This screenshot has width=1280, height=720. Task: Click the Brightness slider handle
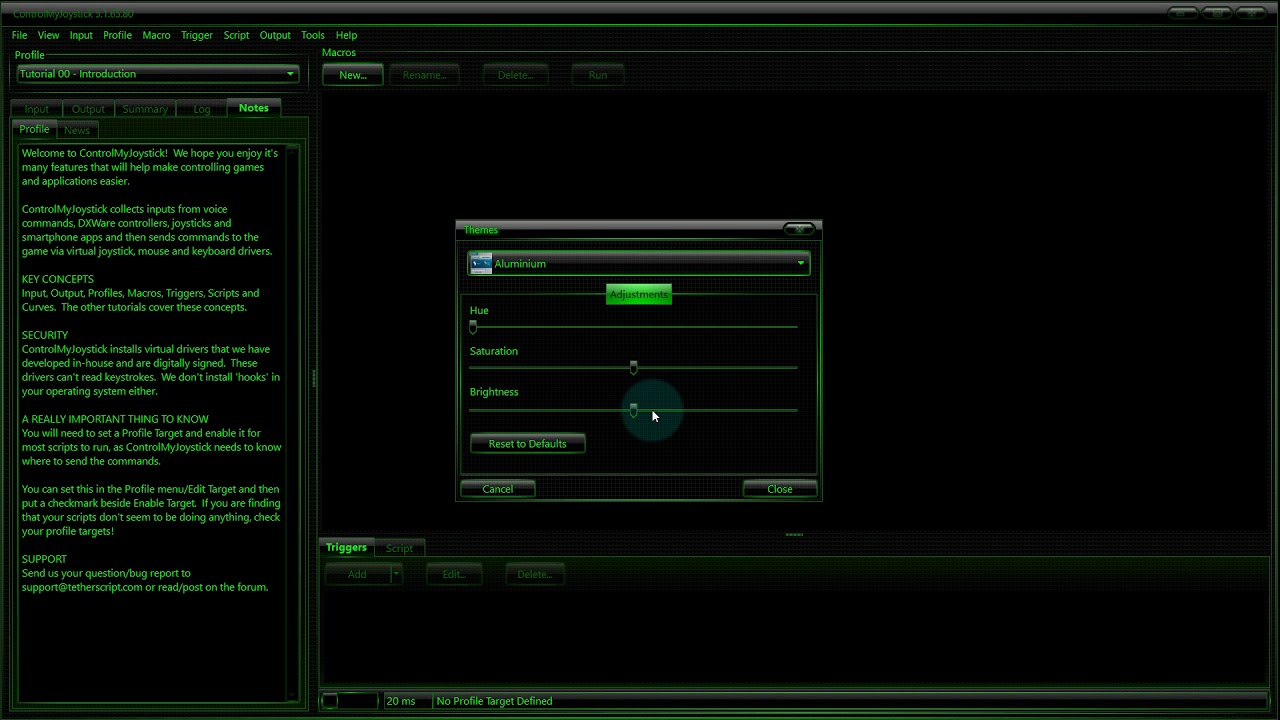[633, 410]
